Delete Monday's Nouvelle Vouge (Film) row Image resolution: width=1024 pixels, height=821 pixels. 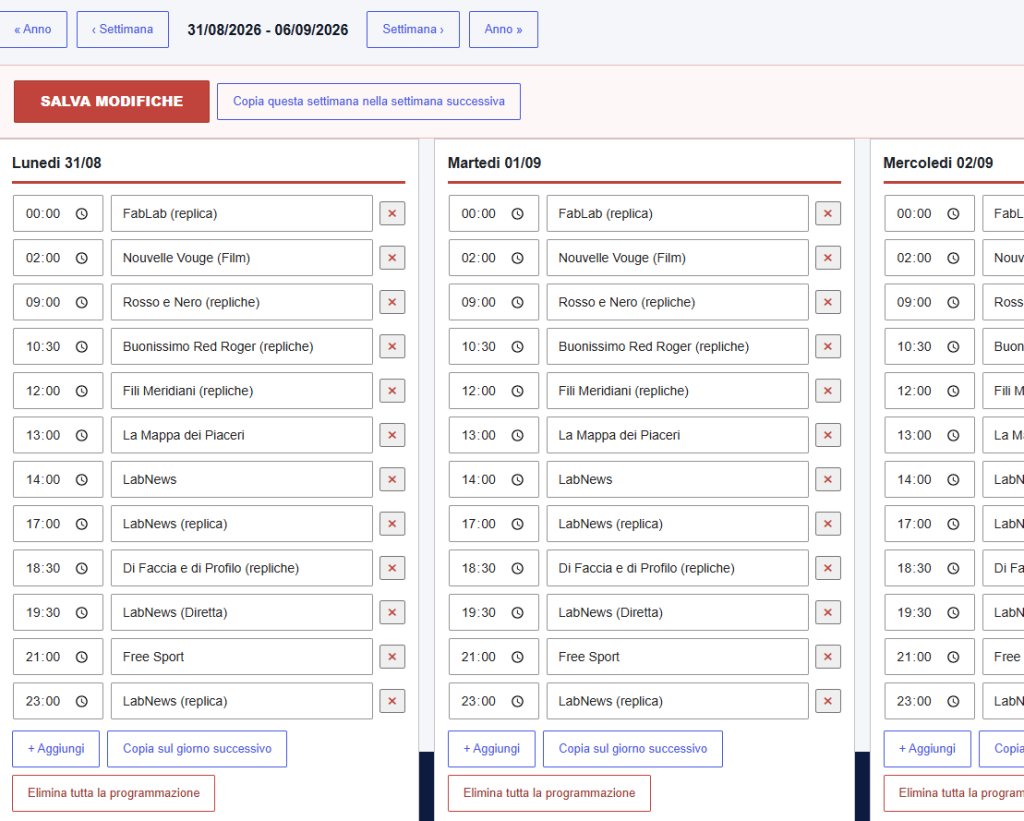pyautogui.click(x=392, y=258)
